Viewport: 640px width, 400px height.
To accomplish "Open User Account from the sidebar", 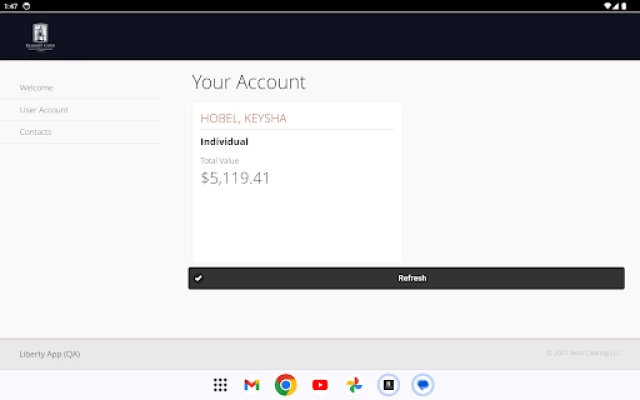I will pos(44,110).
